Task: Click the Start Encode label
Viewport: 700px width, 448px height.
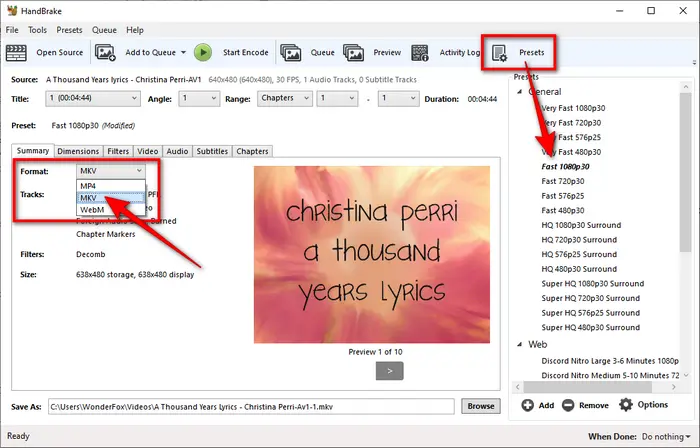Action: click(246, 53)
